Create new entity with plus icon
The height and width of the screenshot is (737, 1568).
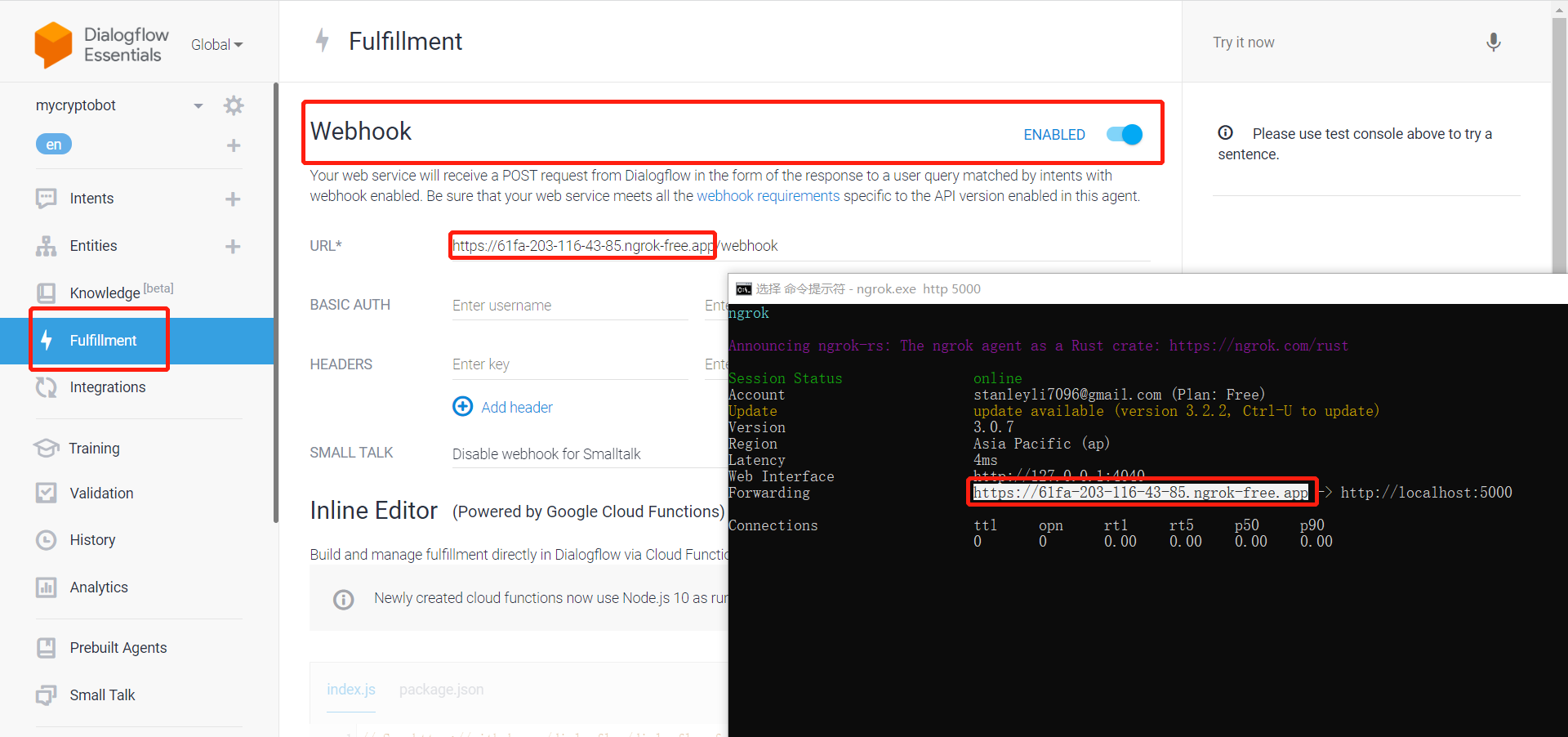pos(233,247)
